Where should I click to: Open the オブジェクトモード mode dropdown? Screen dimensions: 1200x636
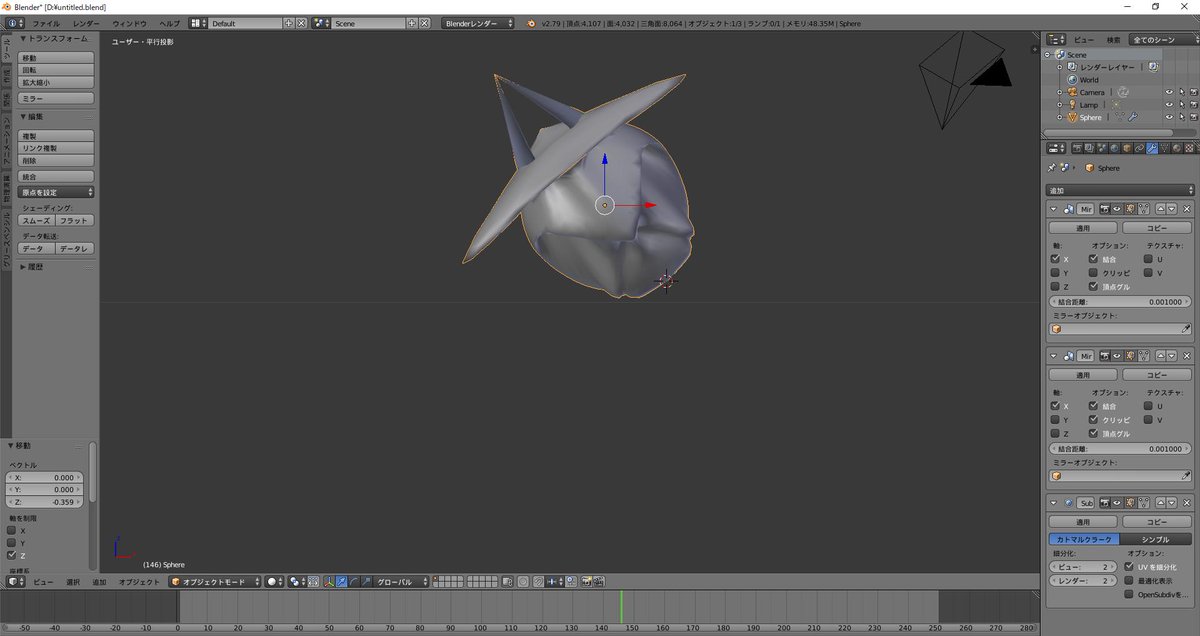214,581
